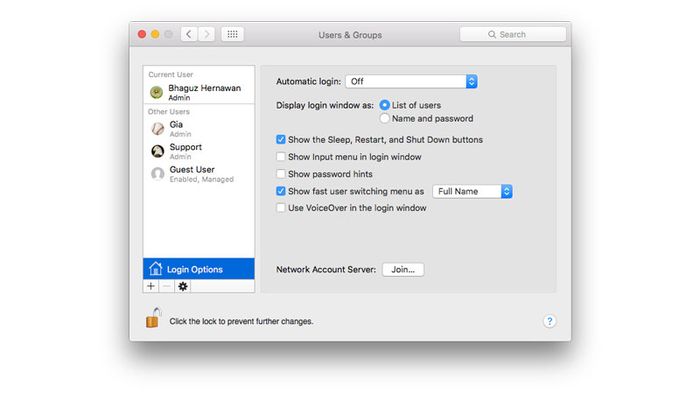Disable Show fast user switching menu

280,191
